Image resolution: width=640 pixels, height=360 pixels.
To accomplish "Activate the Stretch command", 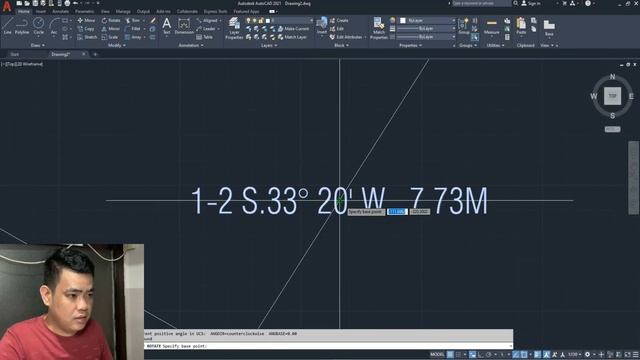I will 87,37.
